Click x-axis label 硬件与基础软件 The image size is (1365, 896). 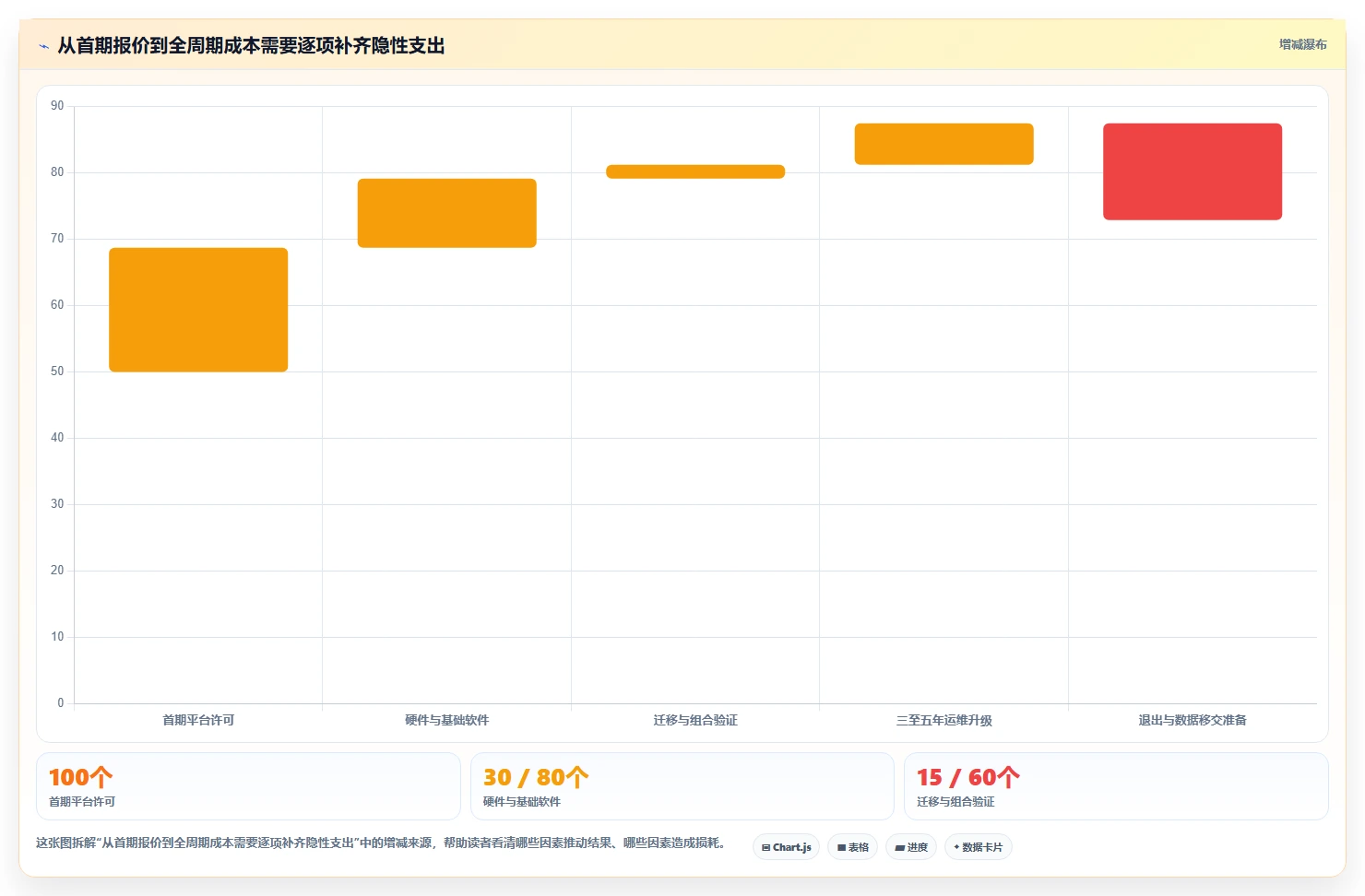tap(447, 720)
